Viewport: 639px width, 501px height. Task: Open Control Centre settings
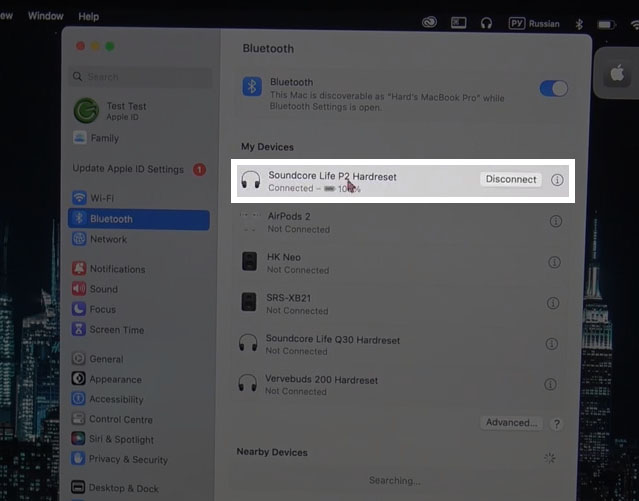click(112, 419)
